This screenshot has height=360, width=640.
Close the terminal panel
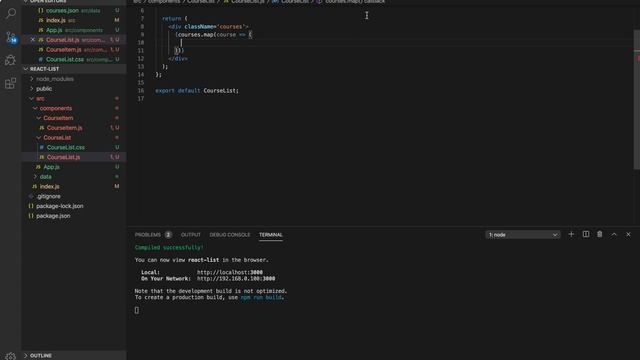click(628, 234)
